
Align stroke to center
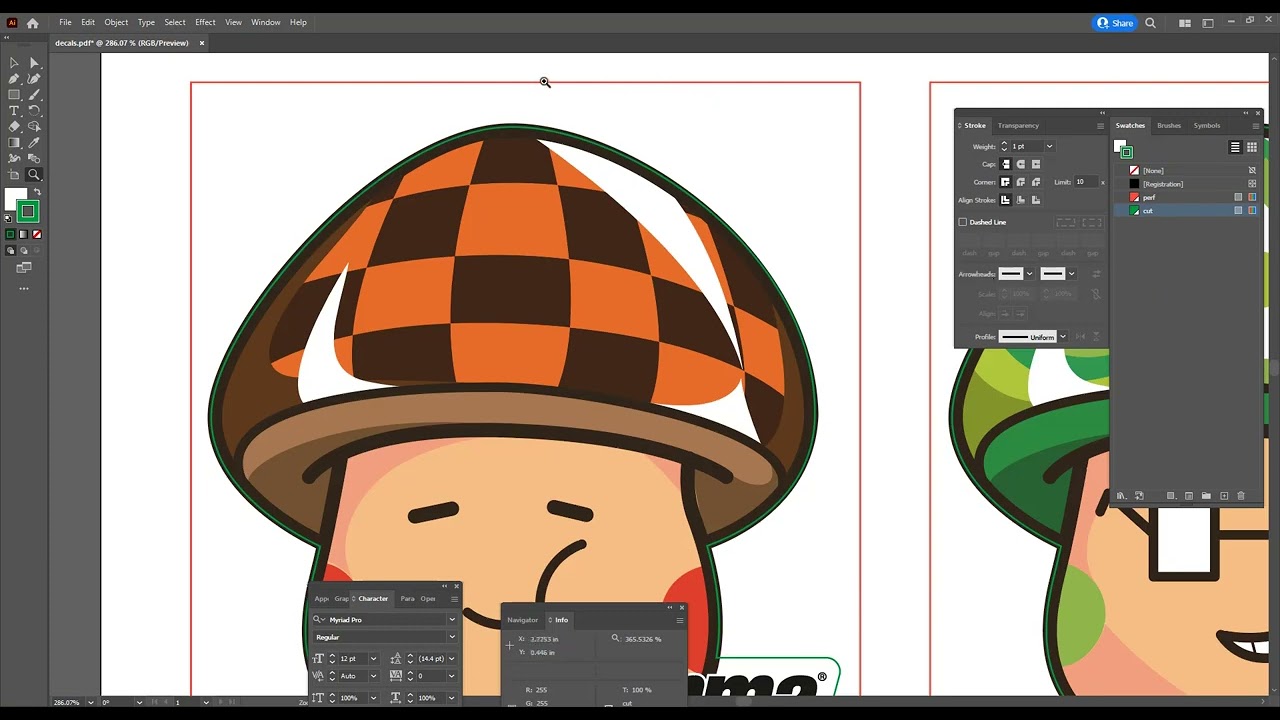click(x=1006, y=200)
